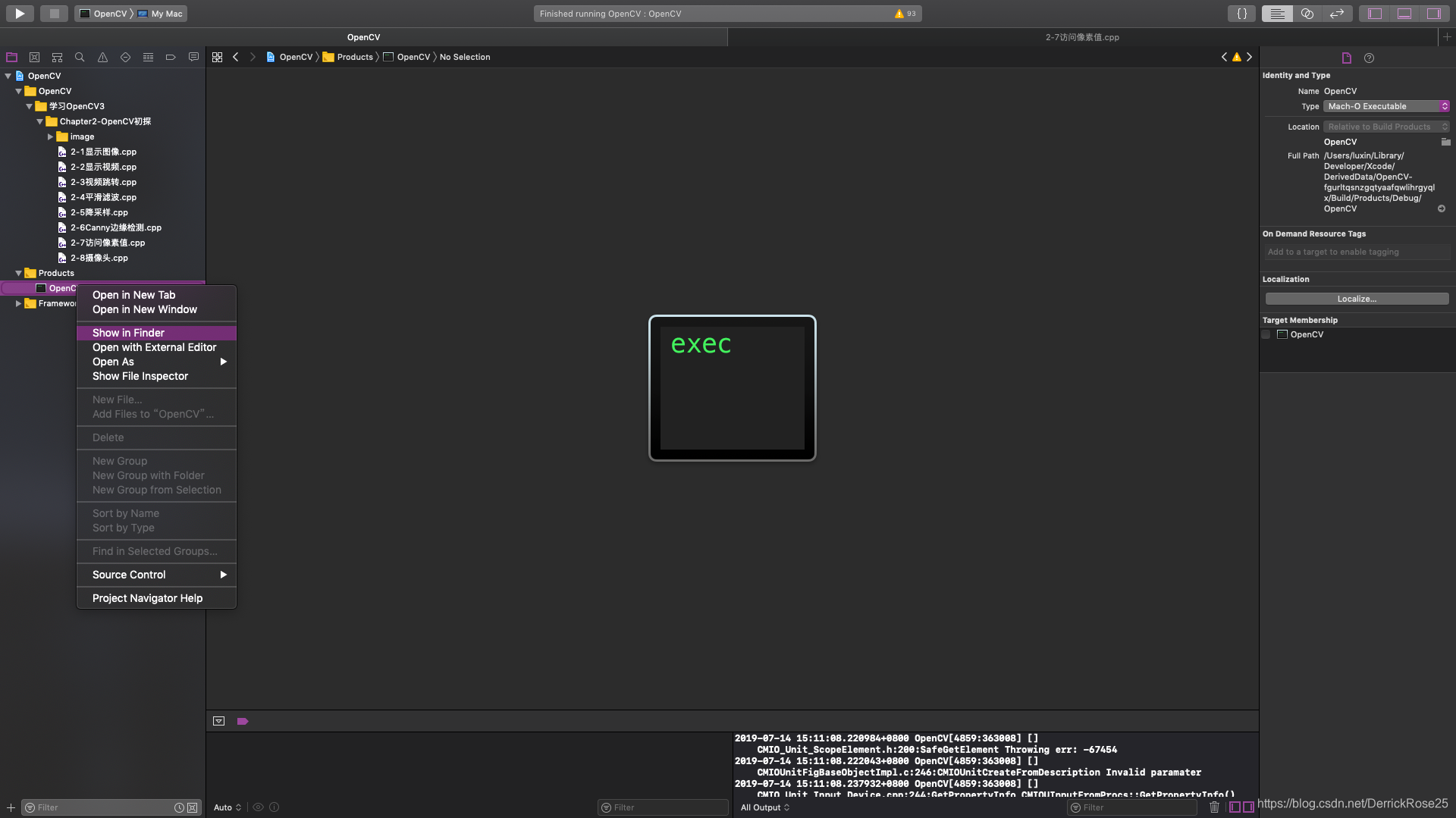This screenshot has width=1456, height=818.
Task: Choose Open with External Editor
Action: click(x=156, y=347)
